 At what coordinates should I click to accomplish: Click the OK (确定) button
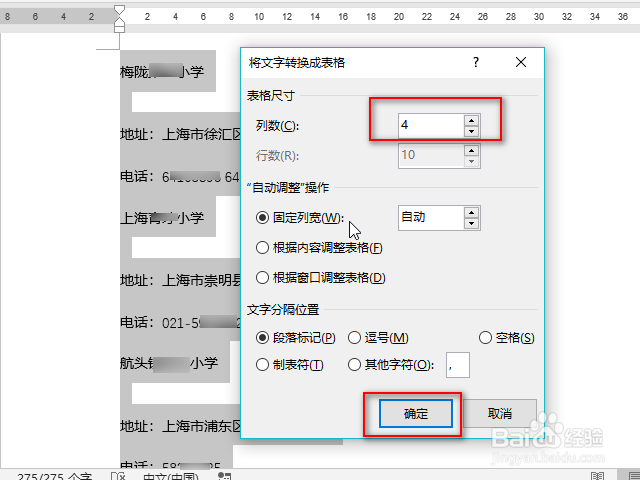tap(416, 413)
